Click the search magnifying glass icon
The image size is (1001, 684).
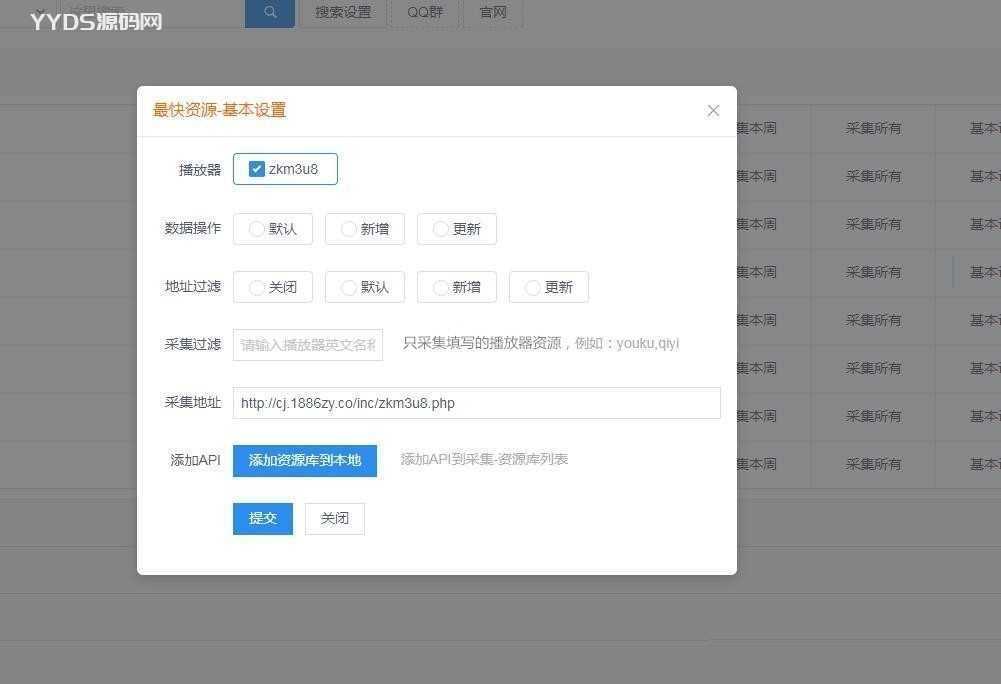coord(269,13)
